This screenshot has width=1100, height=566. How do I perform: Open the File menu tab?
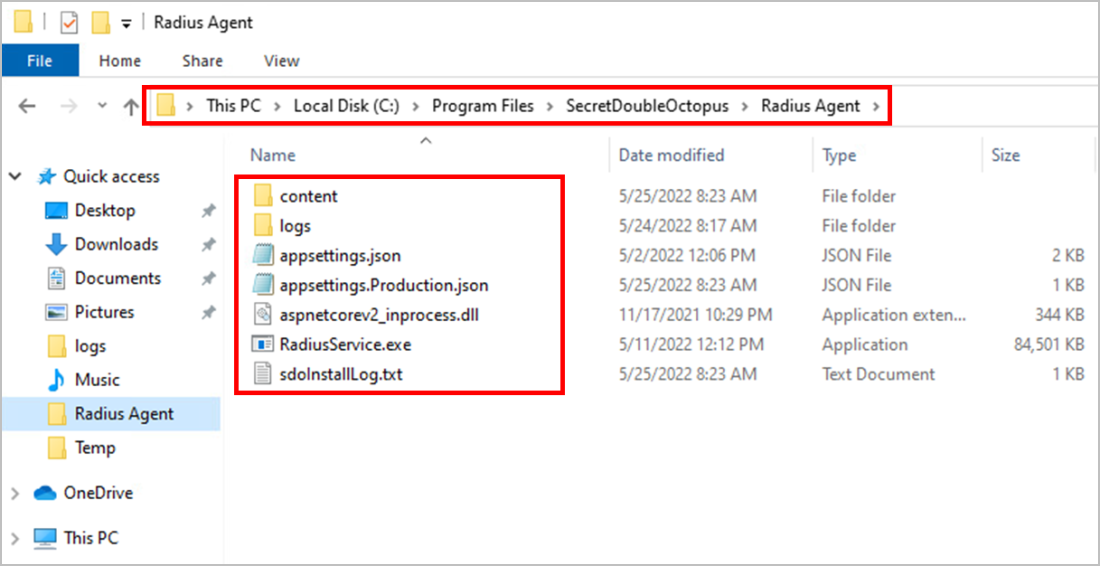coord(40,61)
